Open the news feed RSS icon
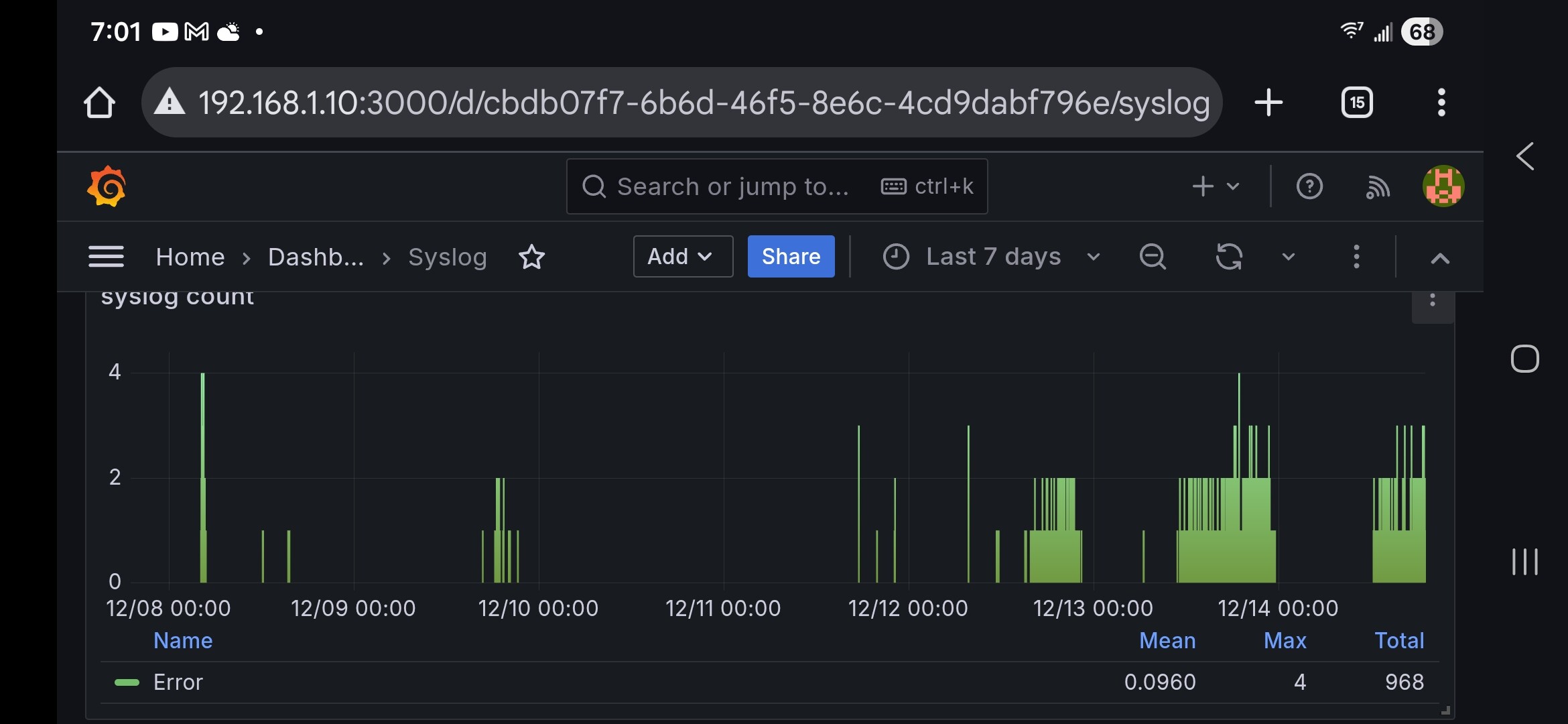This screenshot has height=724, width=1568. pos(1377,187)
